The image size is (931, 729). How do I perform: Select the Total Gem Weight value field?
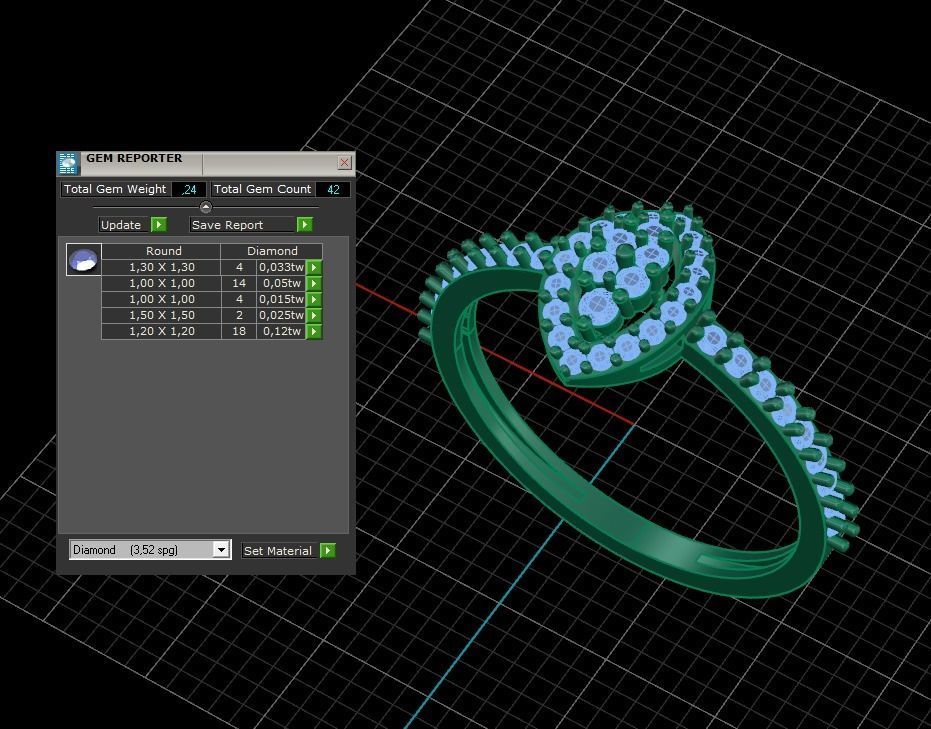(189, 189)
